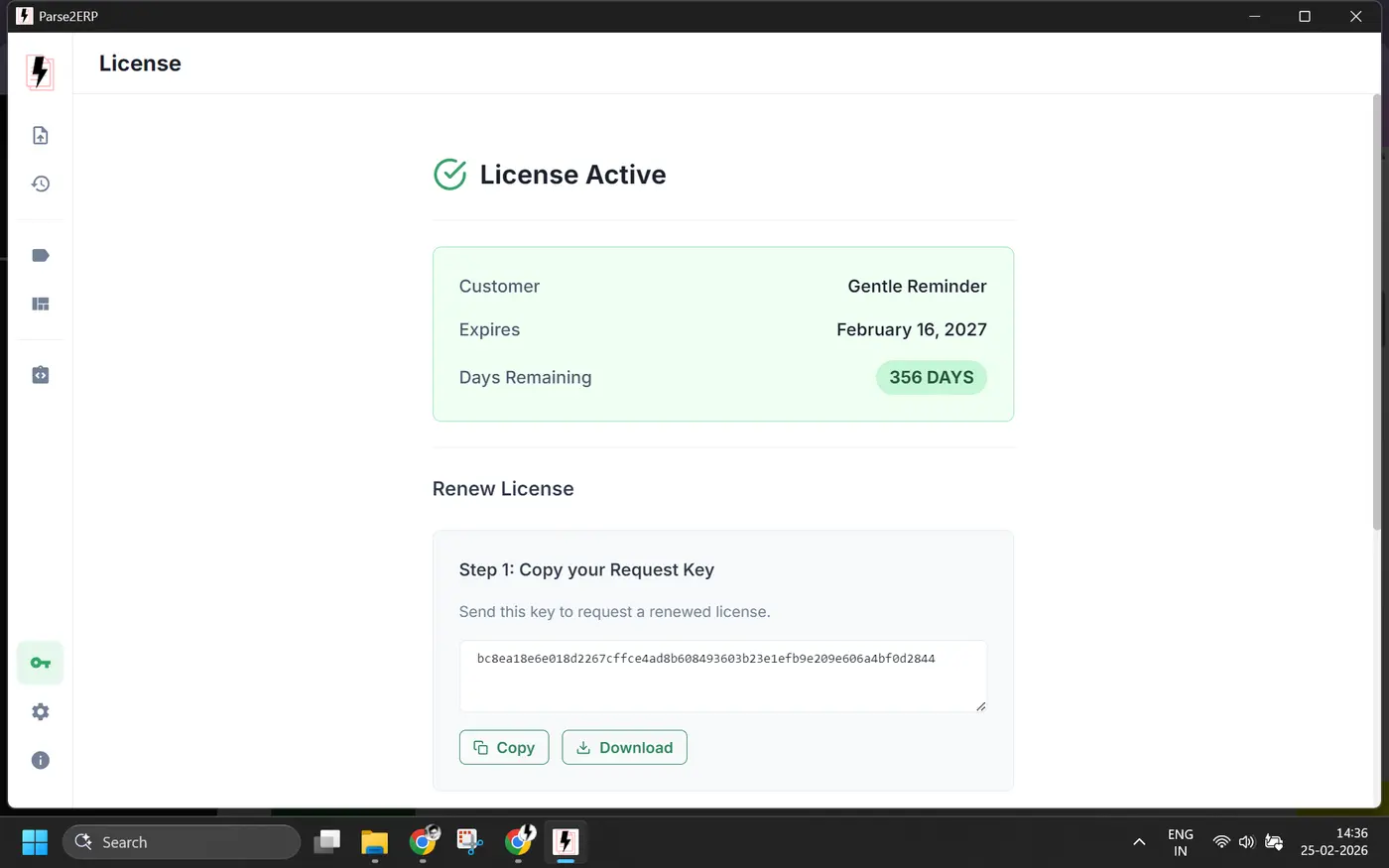Viewport: 1389px width, 868px height.
Task: Click the 'Expires' label
Action: click(489, 330)
